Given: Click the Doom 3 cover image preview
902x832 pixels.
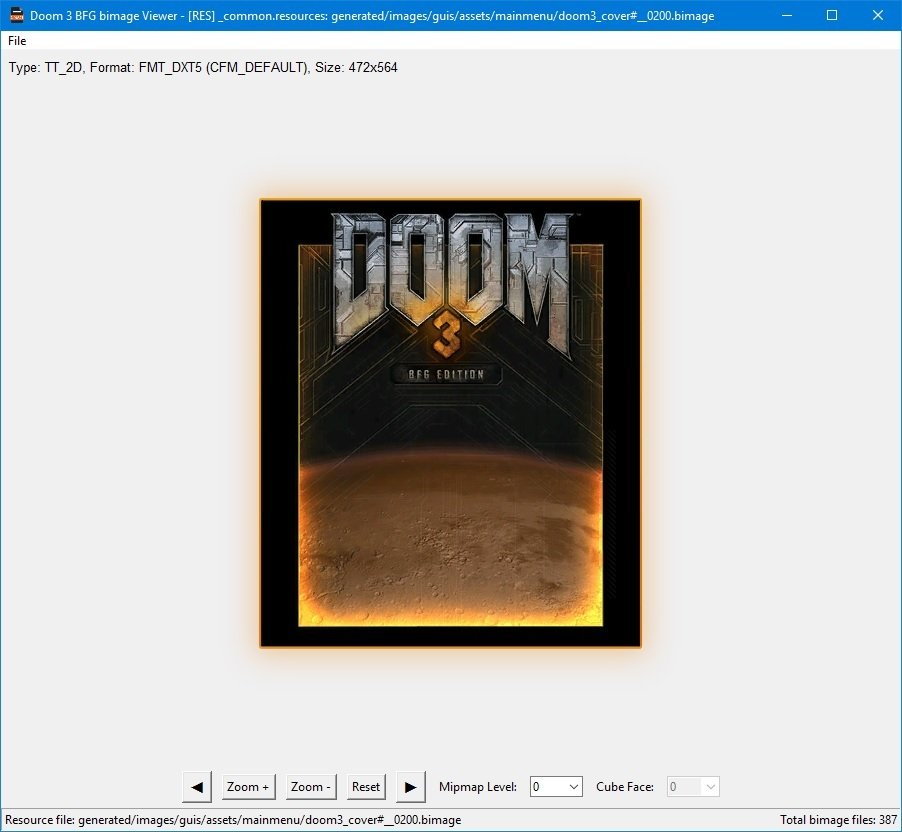Looking at the screenshot, I should tap(450, 423).
